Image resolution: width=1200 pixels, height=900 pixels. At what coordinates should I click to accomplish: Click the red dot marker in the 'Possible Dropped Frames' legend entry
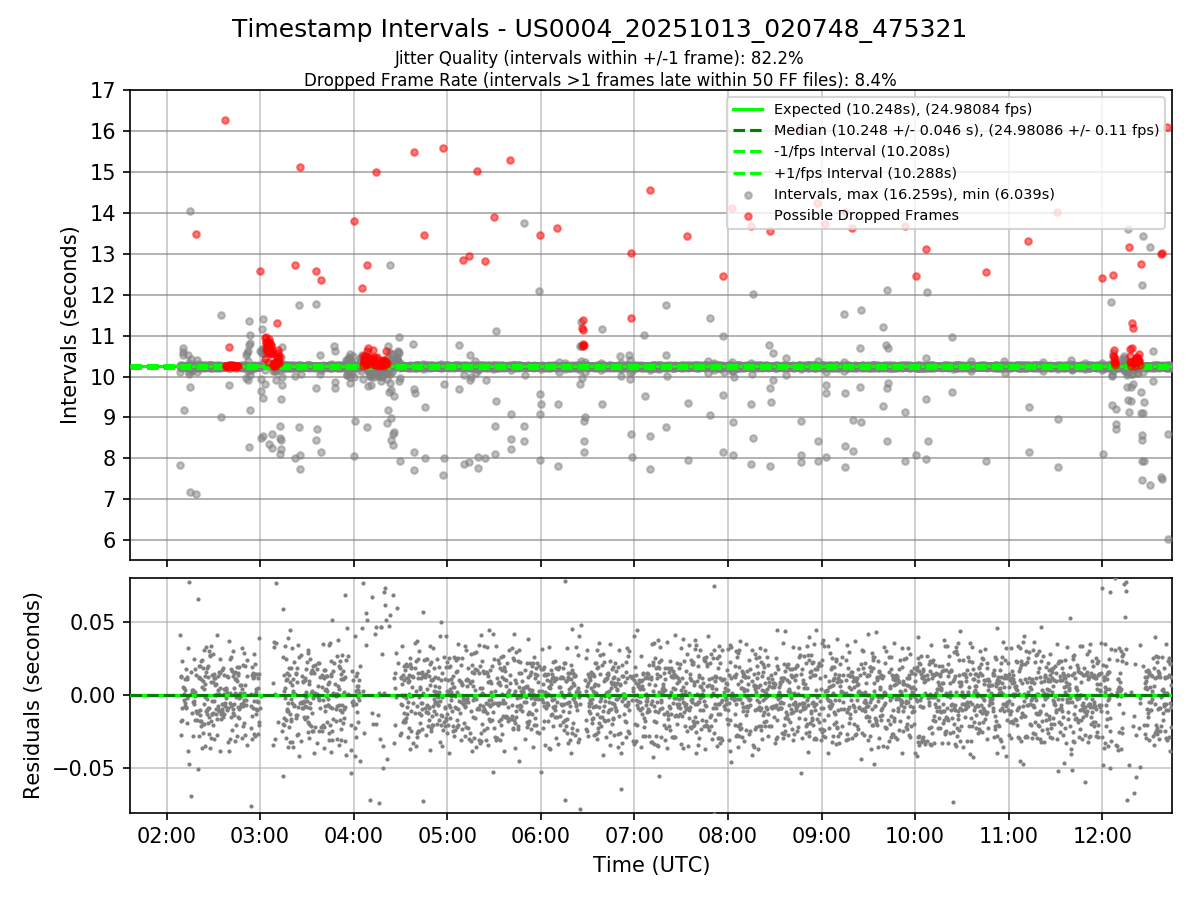(748, 216)
